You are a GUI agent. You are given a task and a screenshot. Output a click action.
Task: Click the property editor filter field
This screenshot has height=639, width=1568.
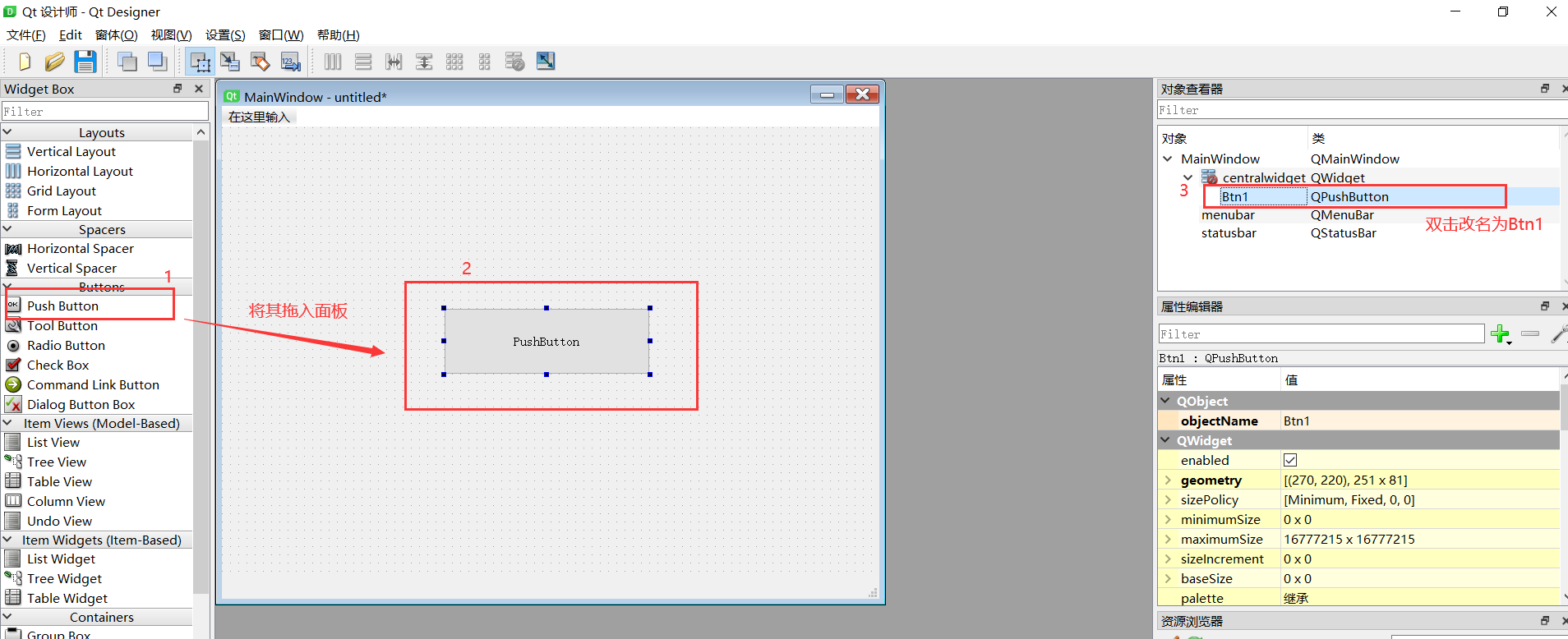pyautogui.click(x=1321, y=333)
